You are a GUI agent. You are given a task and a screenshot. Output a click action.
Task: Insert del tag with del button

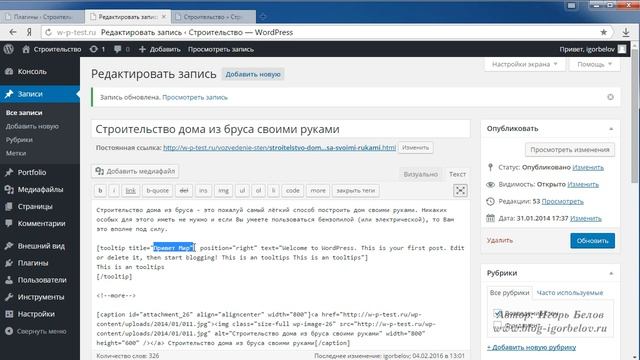coord(184,191)
